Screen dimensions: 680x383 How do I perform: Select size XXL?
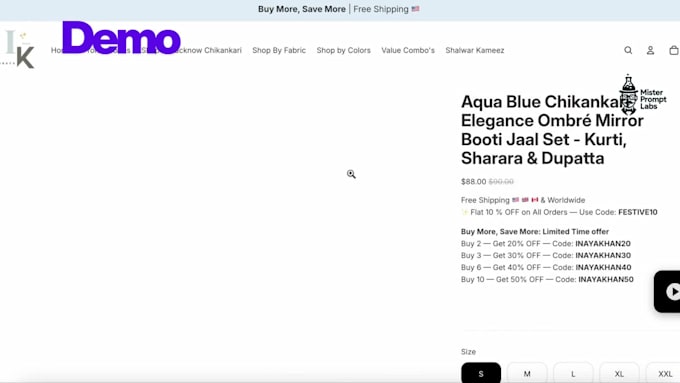click(664, 373)
